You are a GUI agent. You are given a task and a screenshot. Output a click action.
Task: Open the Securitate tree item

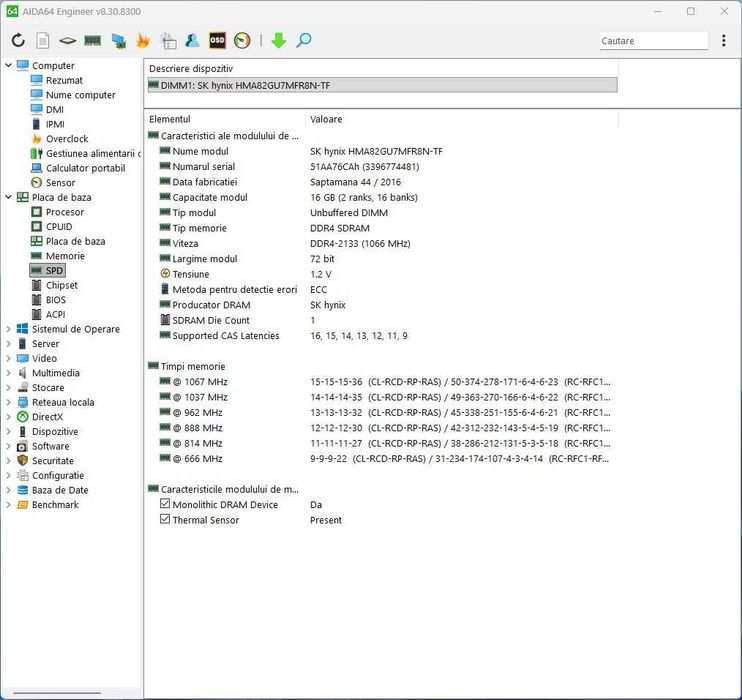53,461
